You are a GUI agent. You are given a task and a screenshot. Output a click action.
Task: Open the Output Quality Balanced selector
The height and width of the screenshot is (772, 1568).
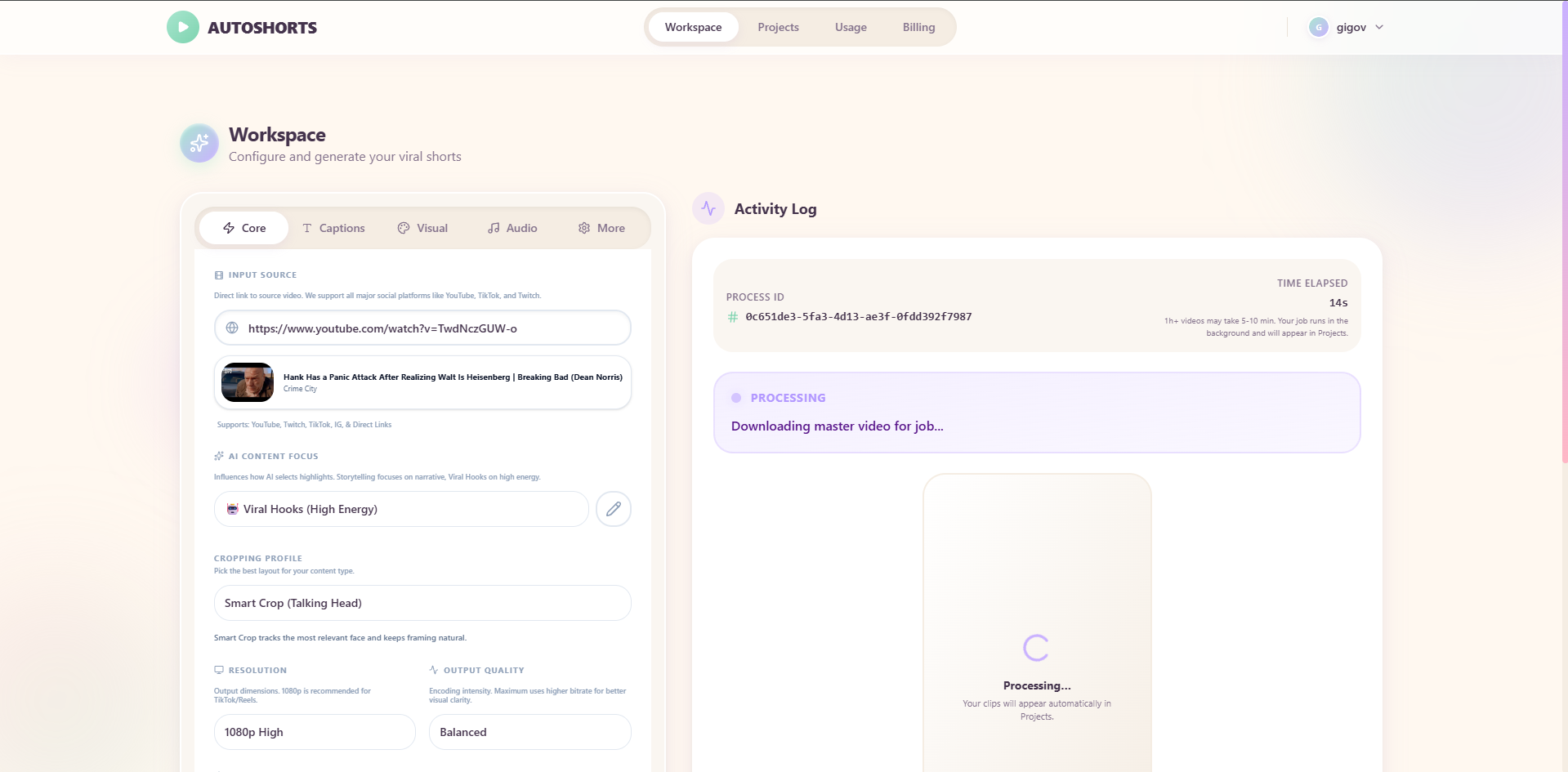(x=530, y=732)
